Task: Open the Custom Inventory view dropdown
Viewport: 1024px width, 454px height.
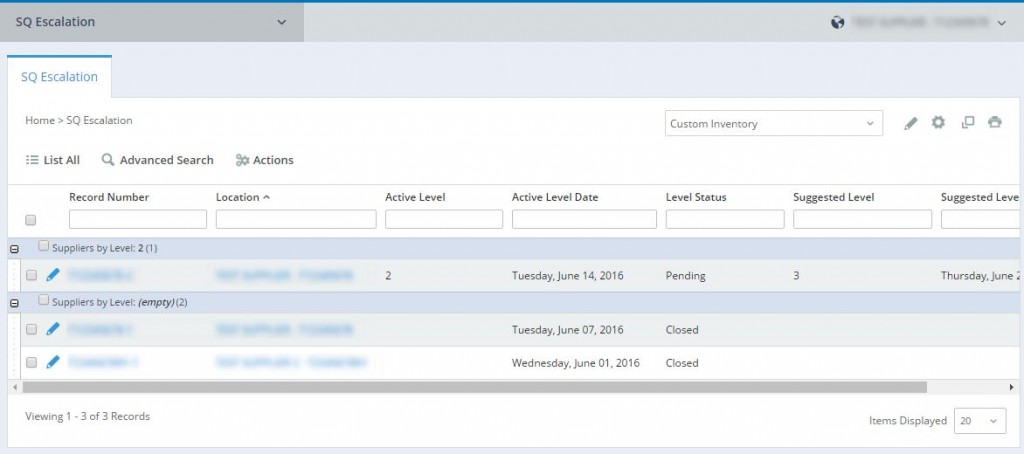Action: pyautogui.click(x=774, y=123)
